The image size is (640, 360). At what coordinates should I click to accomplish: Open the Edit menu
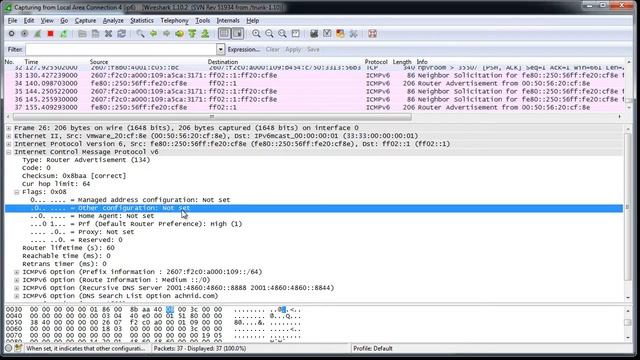click(x=29, y=20)
